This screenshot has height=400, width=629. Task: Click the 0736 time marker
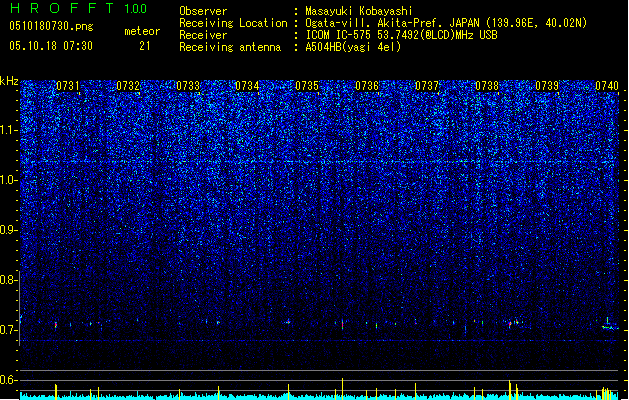[367, 86]
